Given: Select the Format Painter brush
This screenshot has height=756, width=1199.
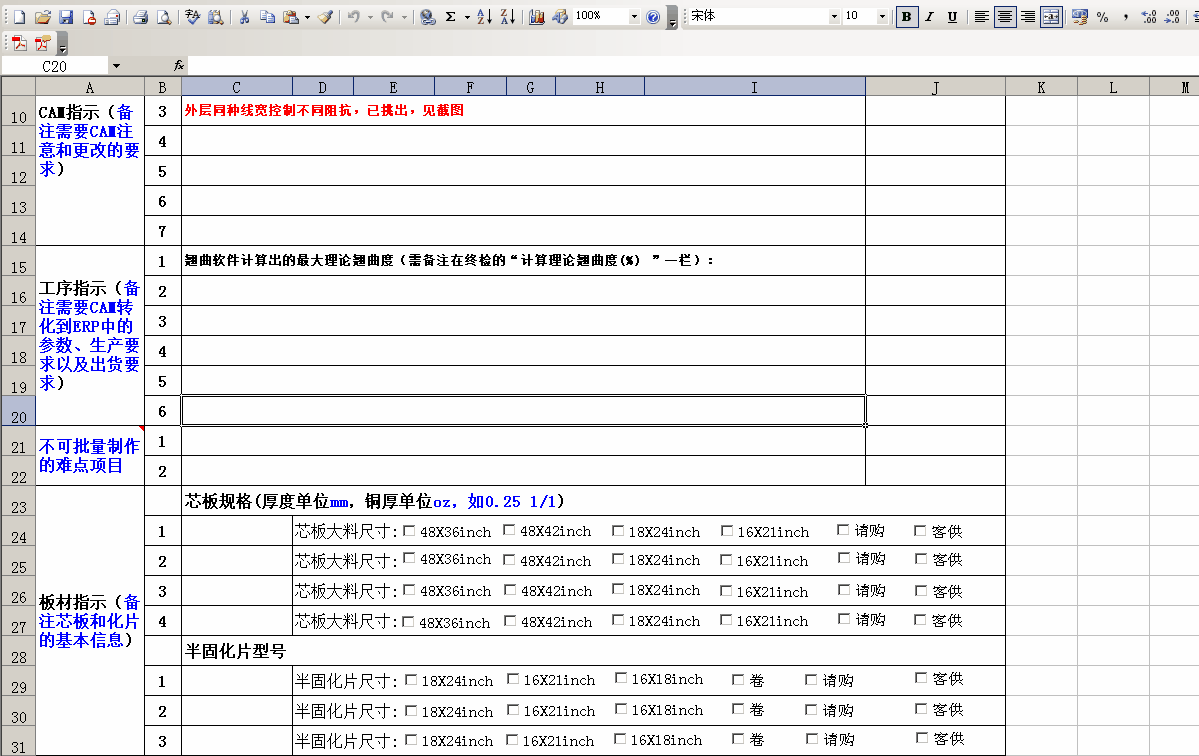Looking at the screenshot, I should pos(326,16).
